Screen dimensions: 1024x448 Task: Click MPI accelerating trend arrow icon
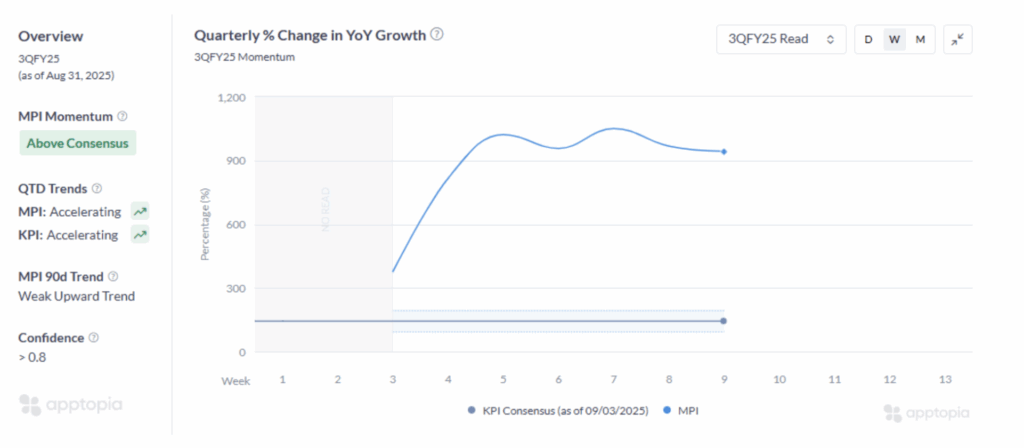(140, 212)
